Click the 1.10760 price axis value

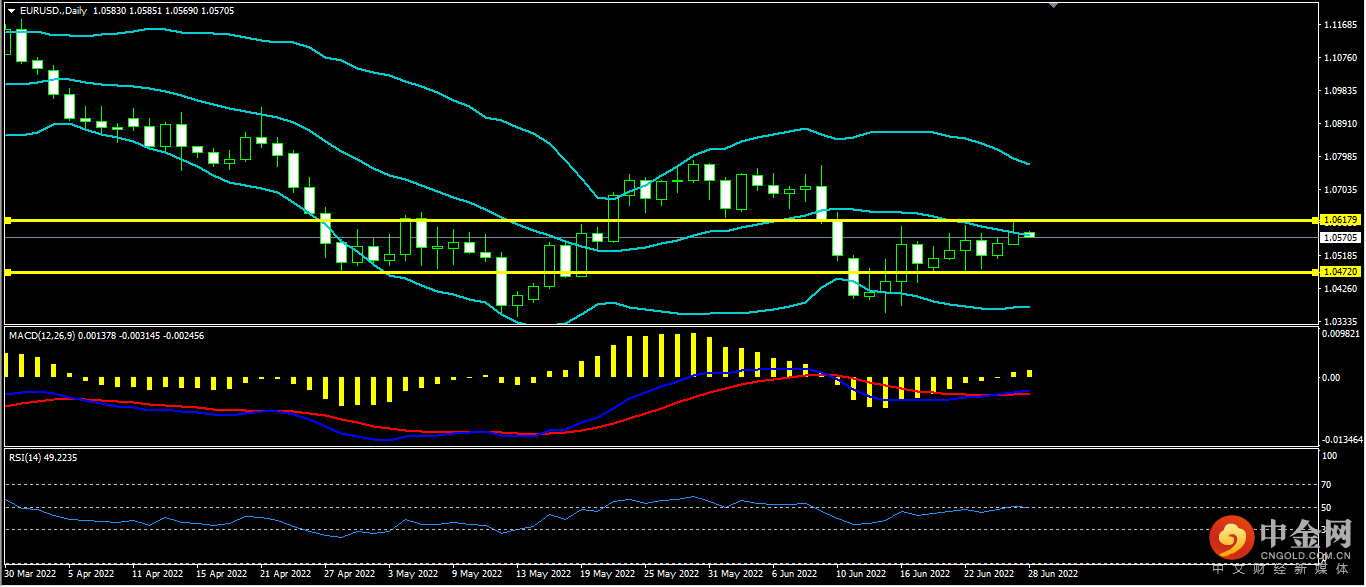click(1339, 57)
